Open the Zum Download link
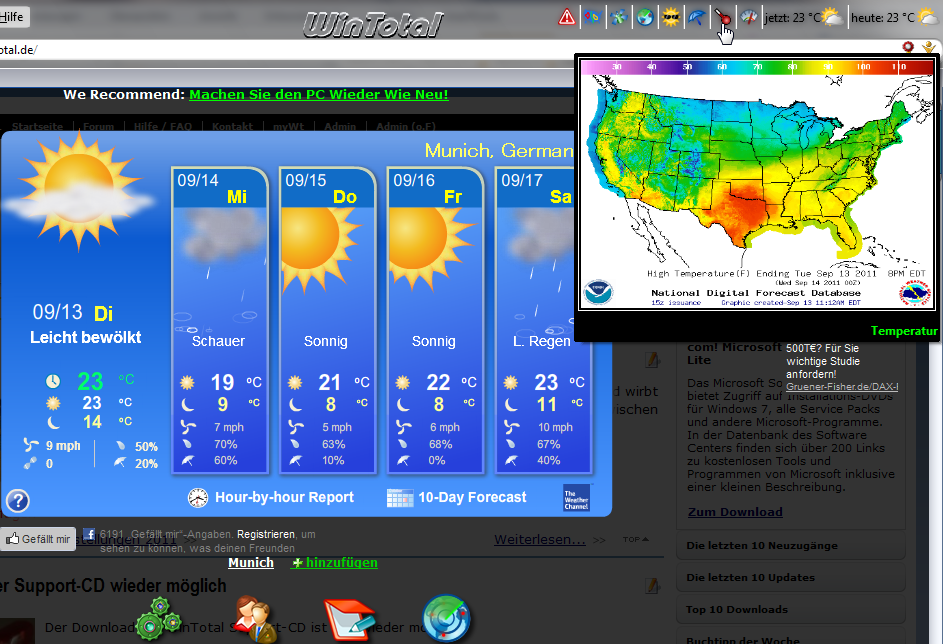Screen dimensions: 943x644 (x=735, y=512)
